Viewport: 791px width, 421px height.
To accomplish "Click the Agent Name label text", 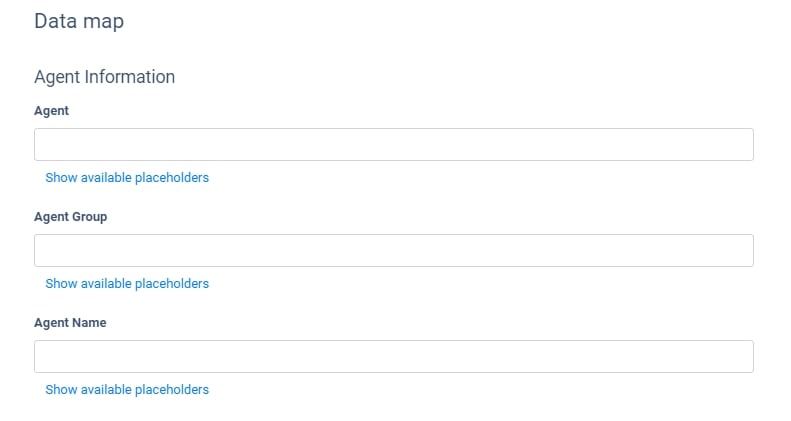I will click(70, 323).
